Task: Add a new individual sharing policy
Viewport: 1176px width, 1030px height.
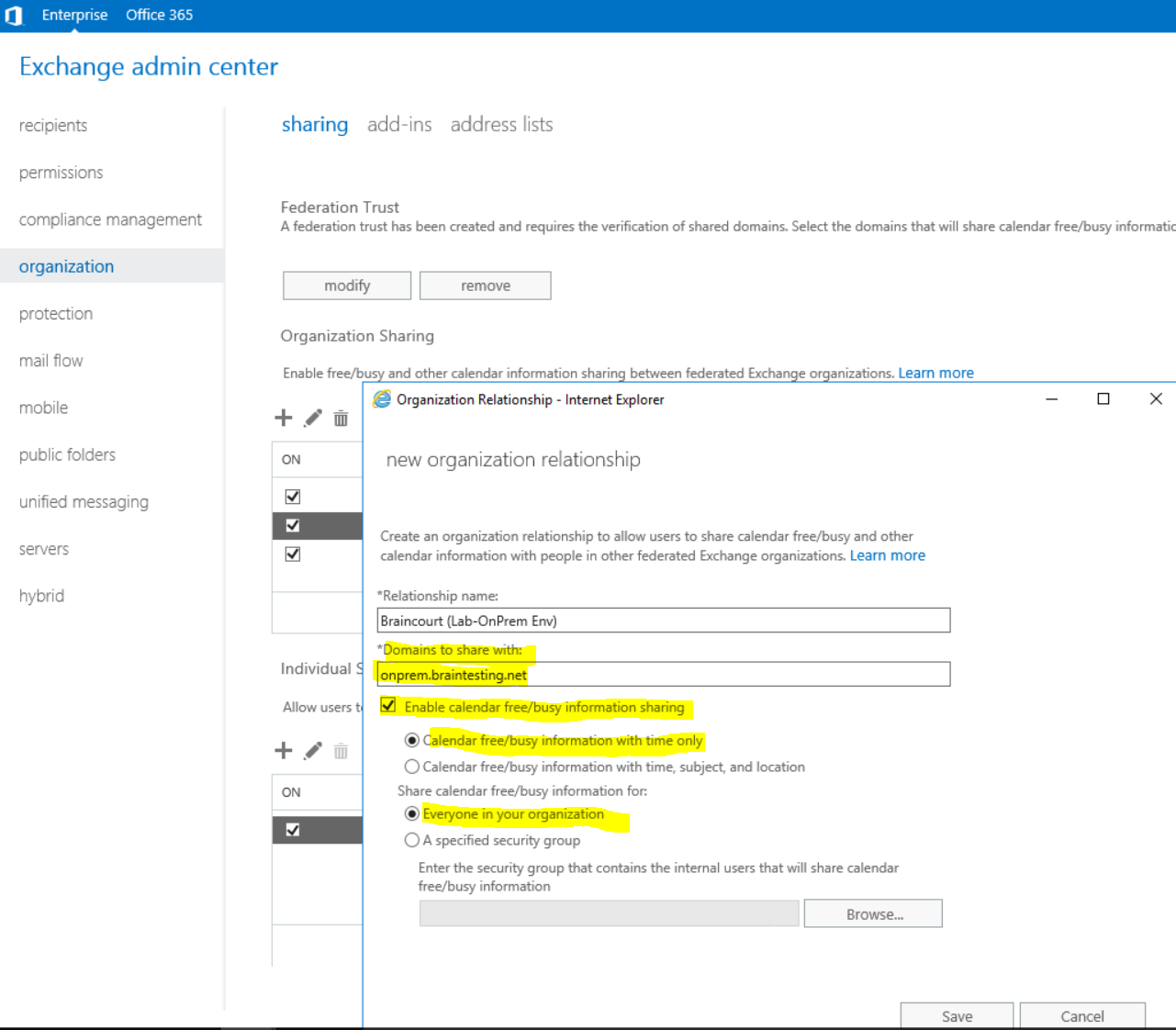Action: pyautogui.click(x=283, y=750)
